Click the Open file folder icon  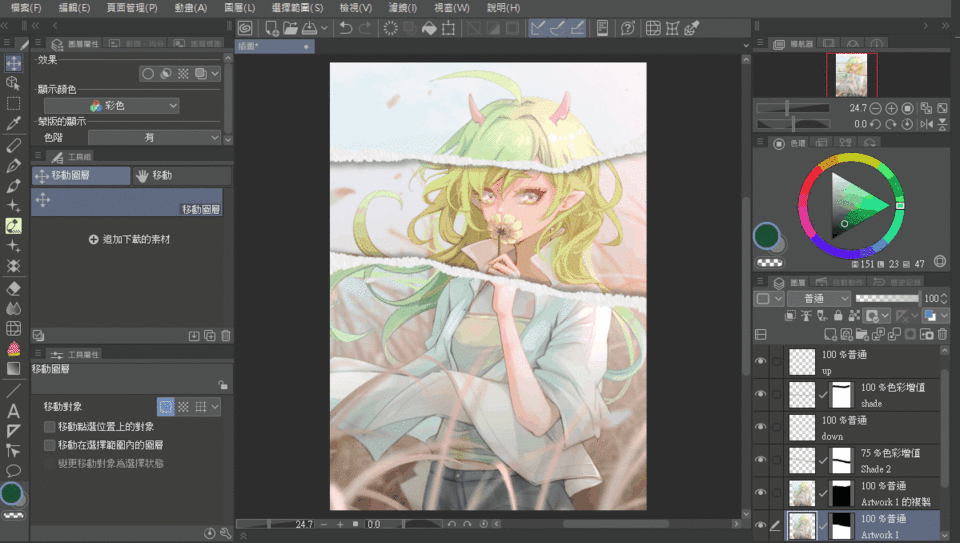coord(290,28)
